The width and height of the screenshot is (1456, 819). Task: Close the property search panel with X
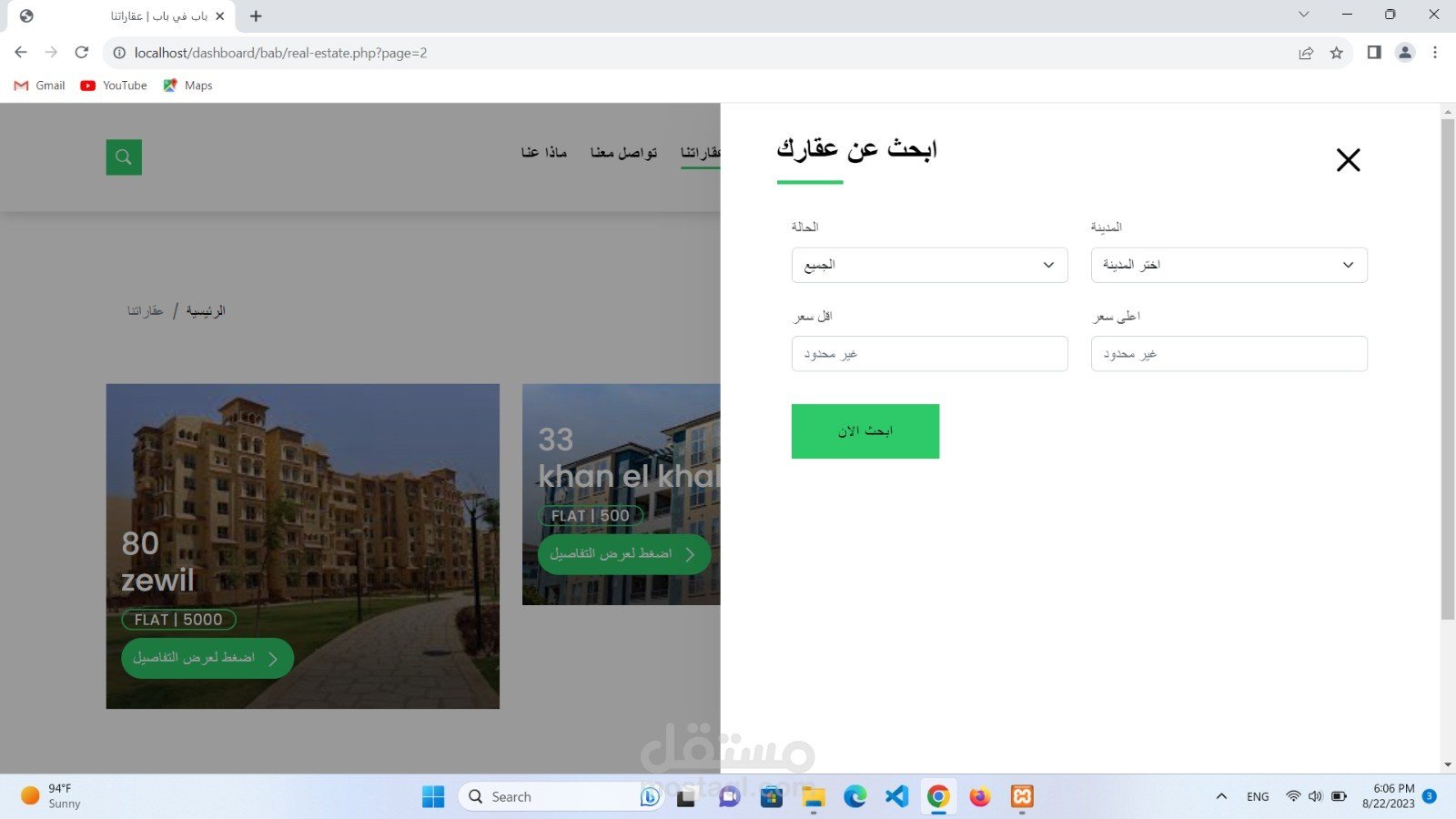tap(1348, 160)
